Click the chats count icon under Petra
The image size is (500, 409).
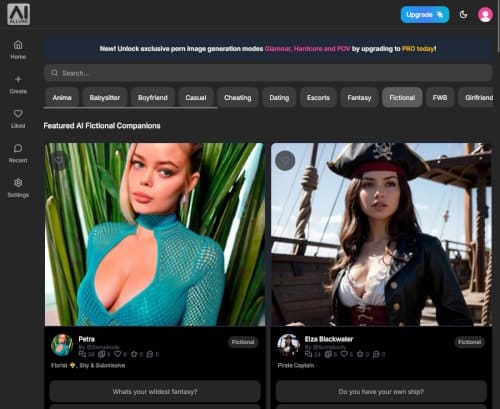point(82,354)
